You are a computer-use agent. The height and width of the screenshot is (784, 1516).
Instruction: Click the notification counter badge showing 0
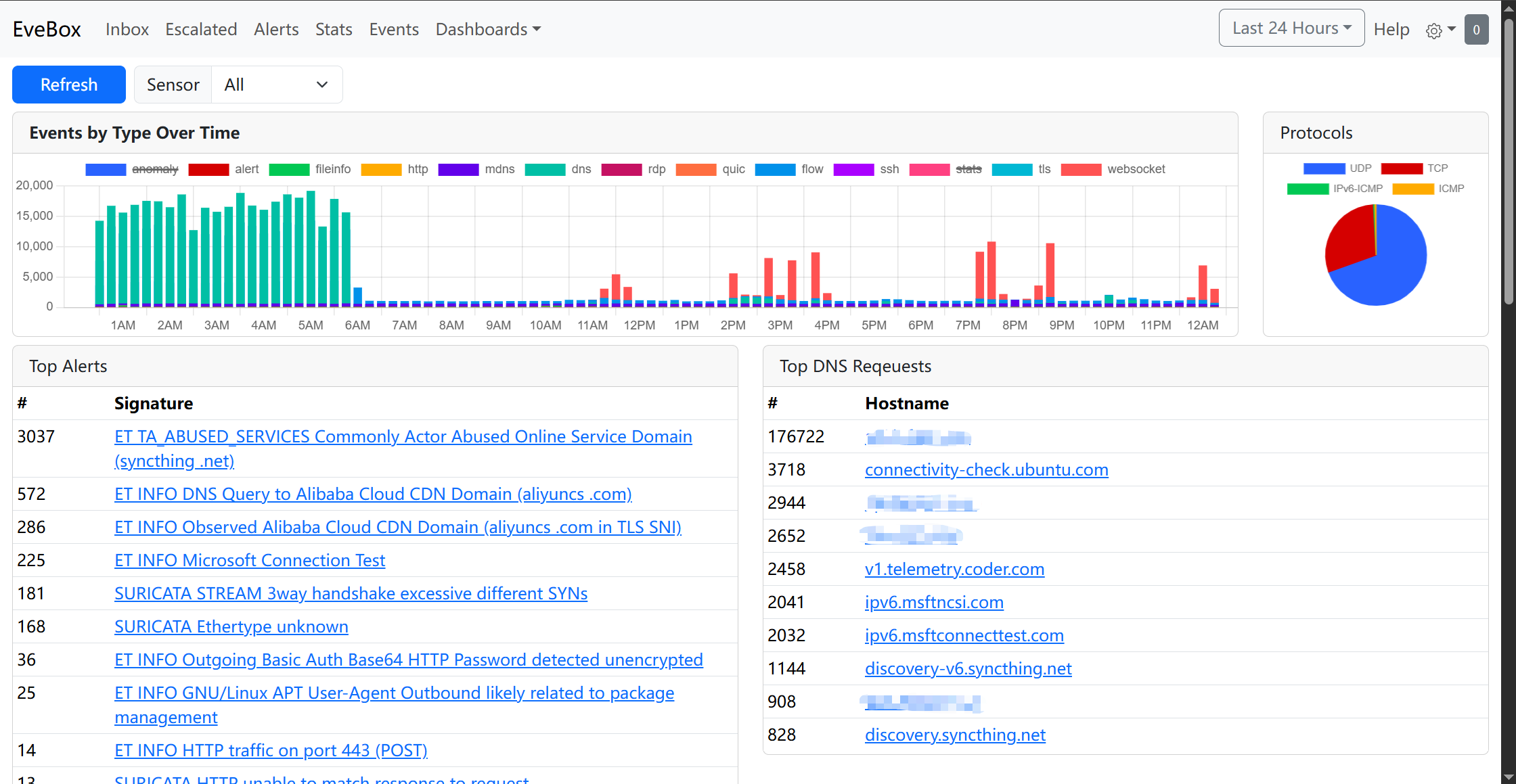(x=1476, y=30)
